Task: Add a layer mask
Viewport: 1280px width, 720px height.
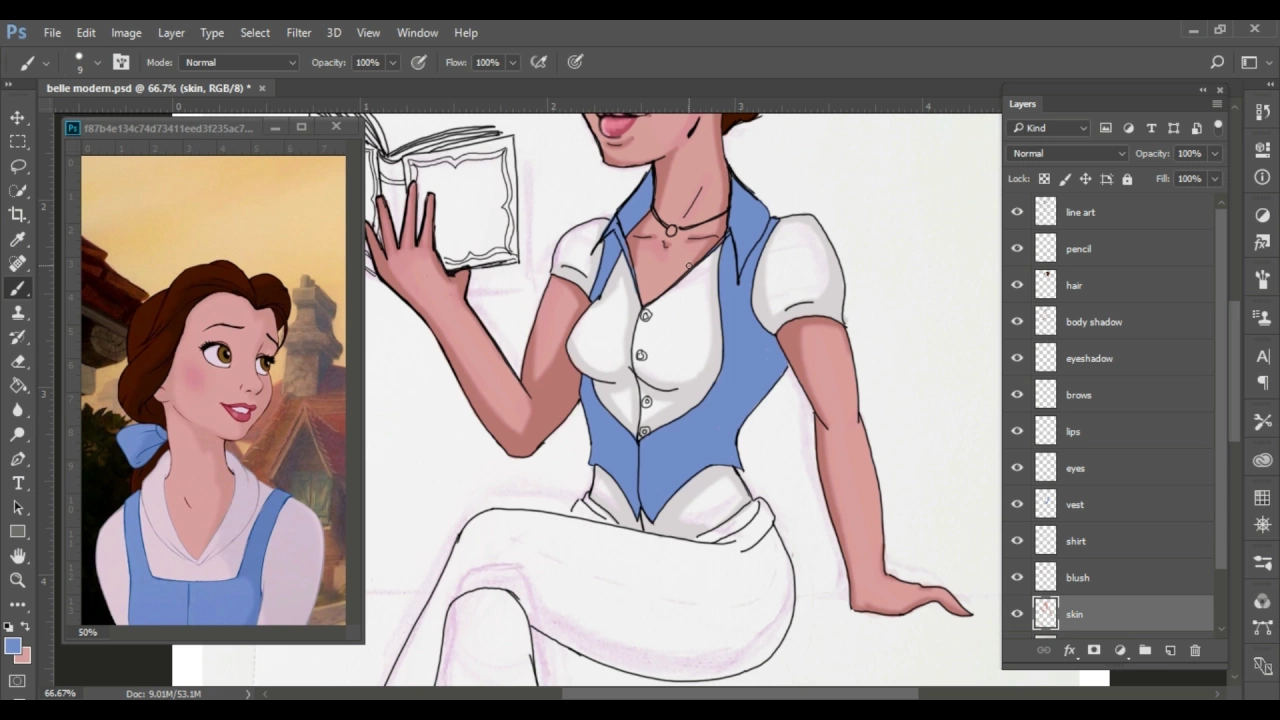Action: (1094, 650)
